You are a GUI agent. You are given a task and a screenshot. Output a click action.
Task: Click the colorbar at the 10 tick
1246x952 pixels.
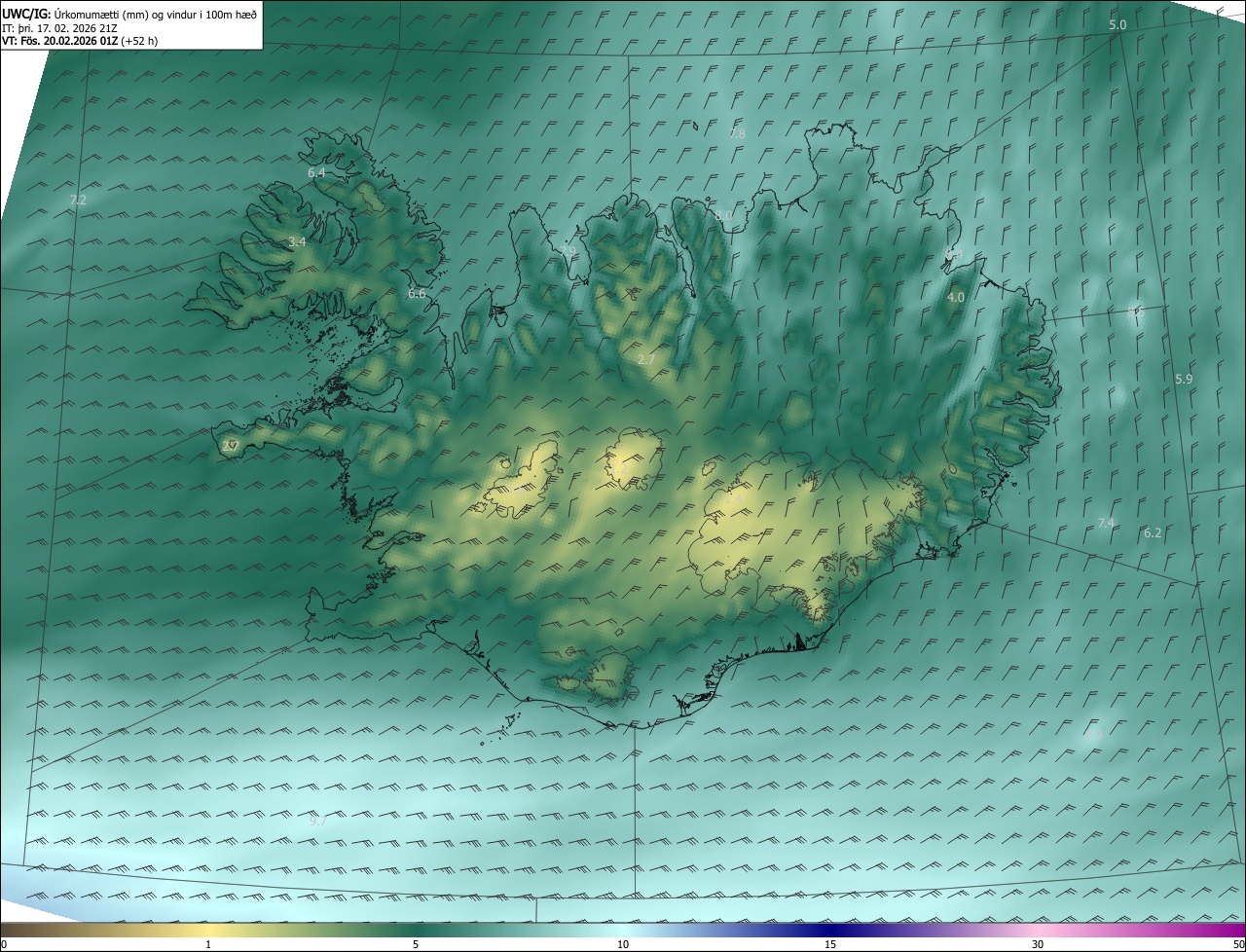click(x=623, y=931)
